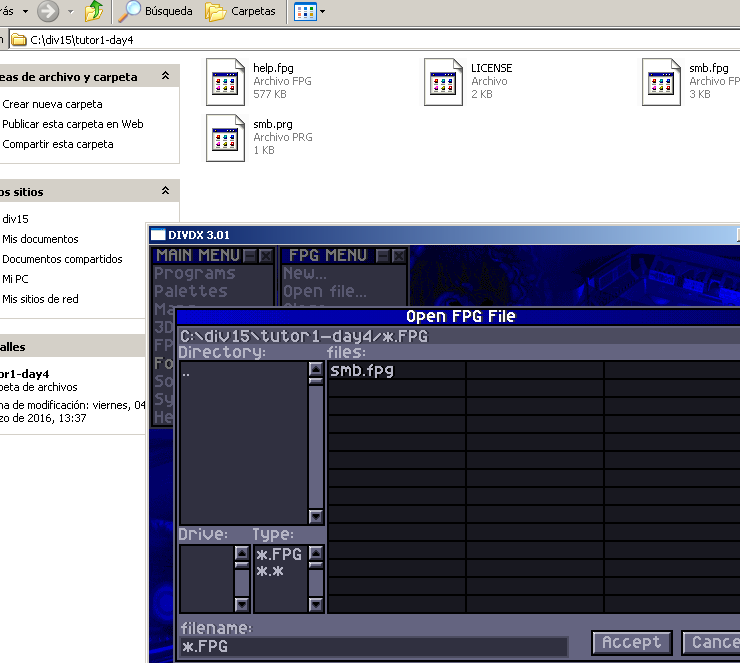The image size is (740, 663).
Task: Click the Up folder toolbar icon
Action: [93, 12]
